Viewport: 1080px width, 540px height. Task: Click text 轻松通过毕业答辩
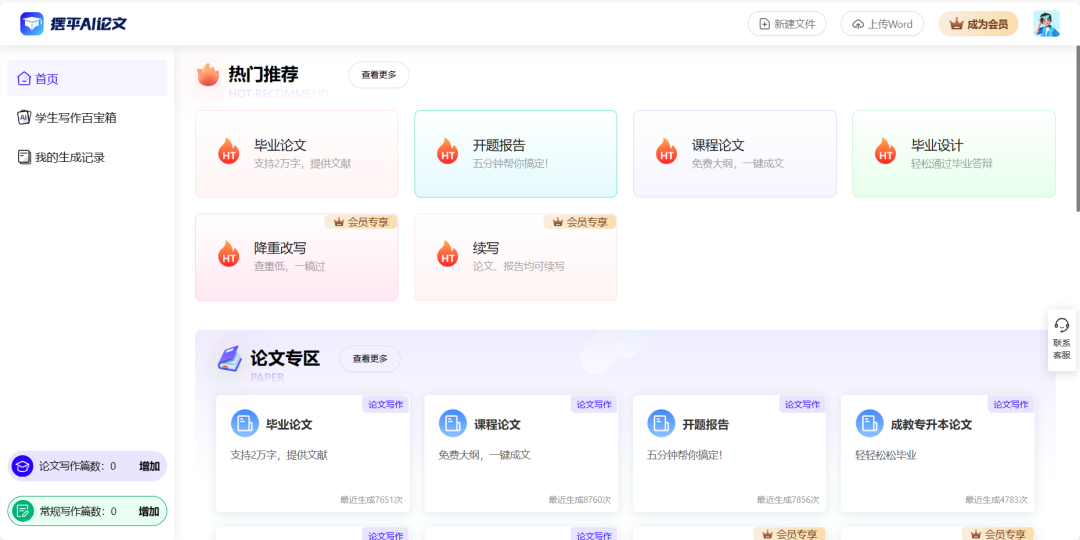click(952, 164)
